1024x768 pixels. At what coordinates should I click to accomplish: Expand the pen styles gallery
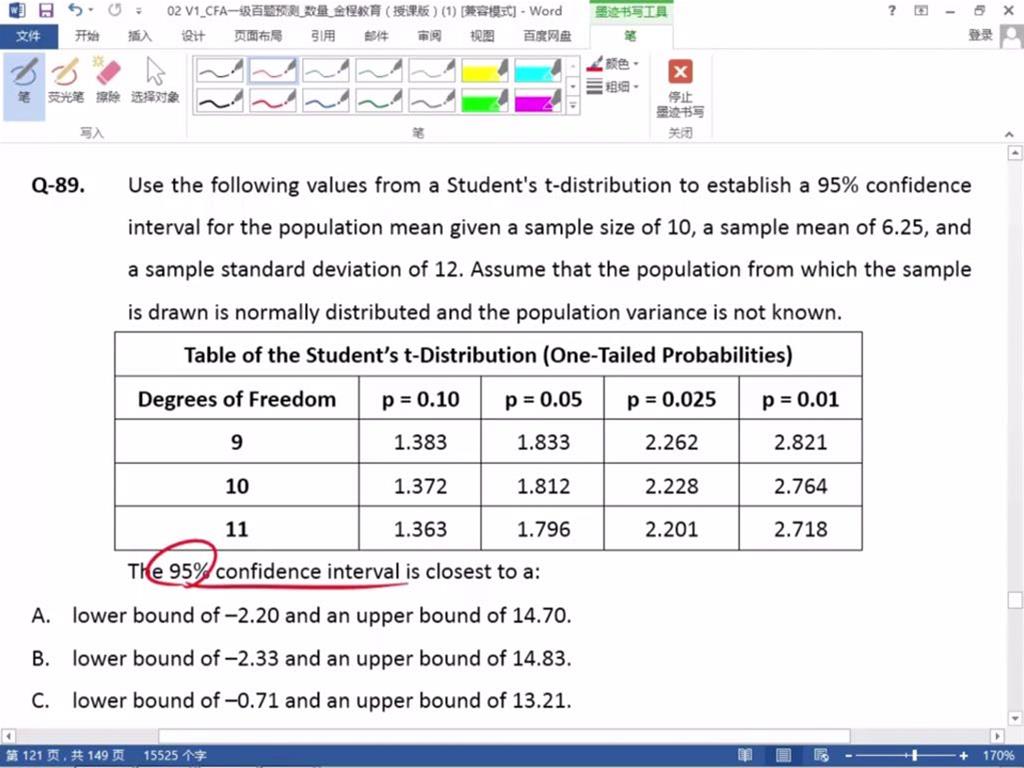[x=573, y=105]
